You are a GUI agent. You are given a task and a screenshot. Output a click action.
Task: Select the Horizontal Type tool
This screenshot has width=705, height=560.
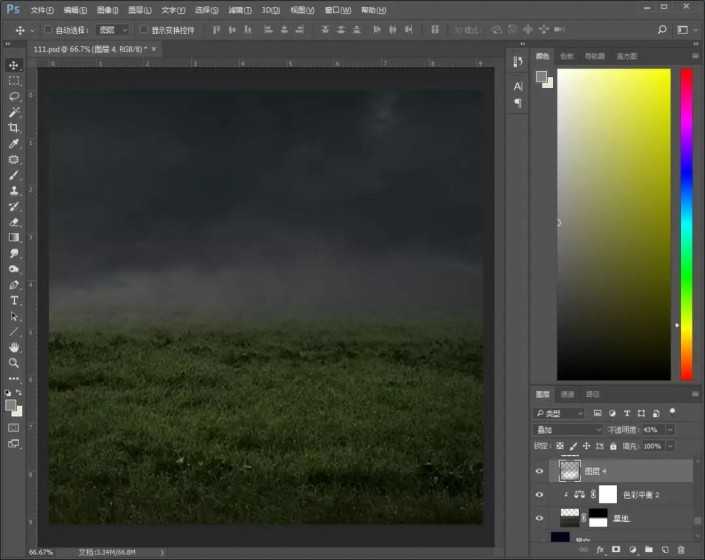pos(14,300)
